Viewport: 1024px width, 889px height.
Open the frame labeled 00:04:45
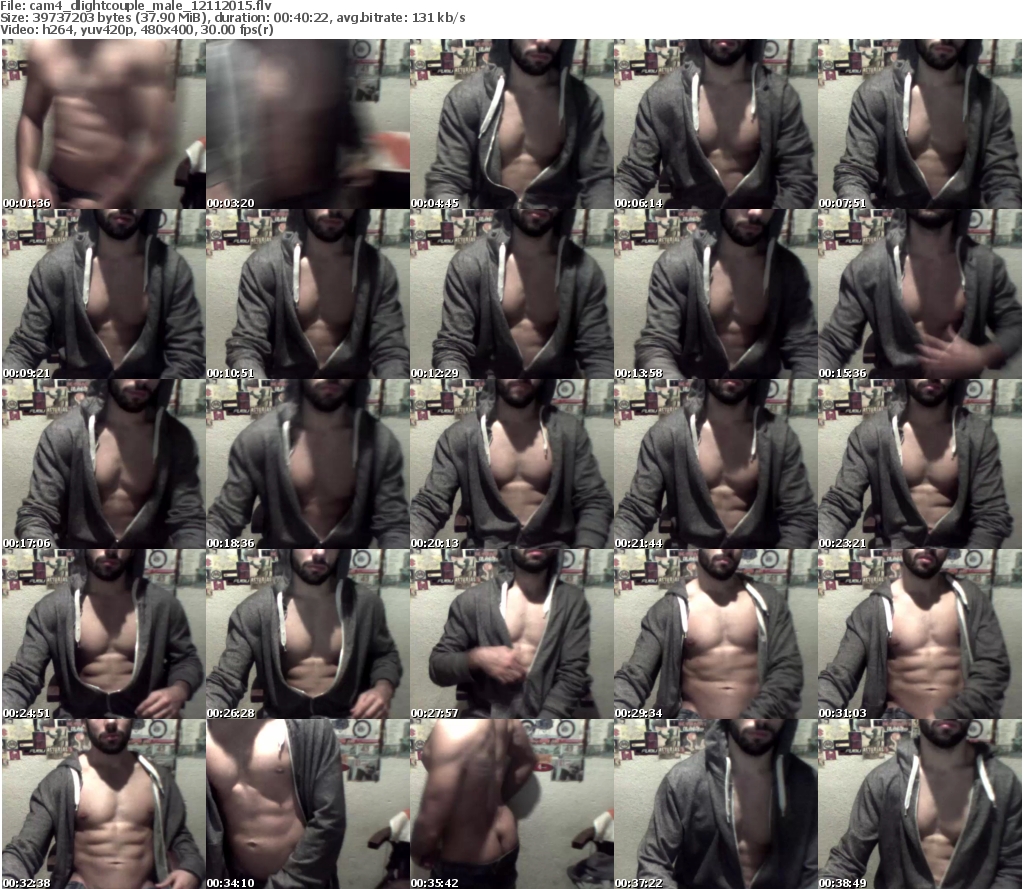pyautogui.click(x=511, y=123)
